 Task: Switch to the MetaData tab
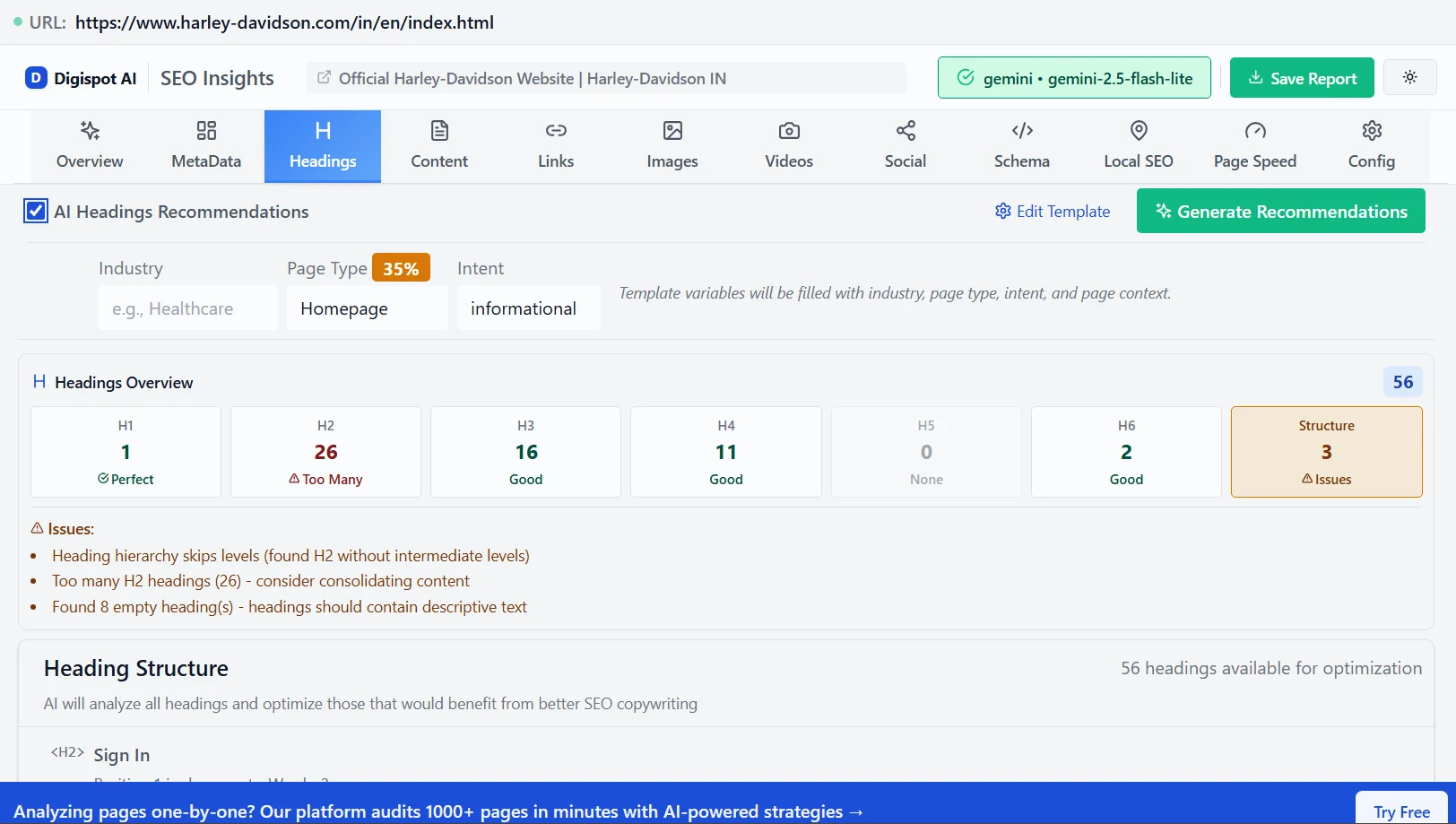click(x=206, y=146)
